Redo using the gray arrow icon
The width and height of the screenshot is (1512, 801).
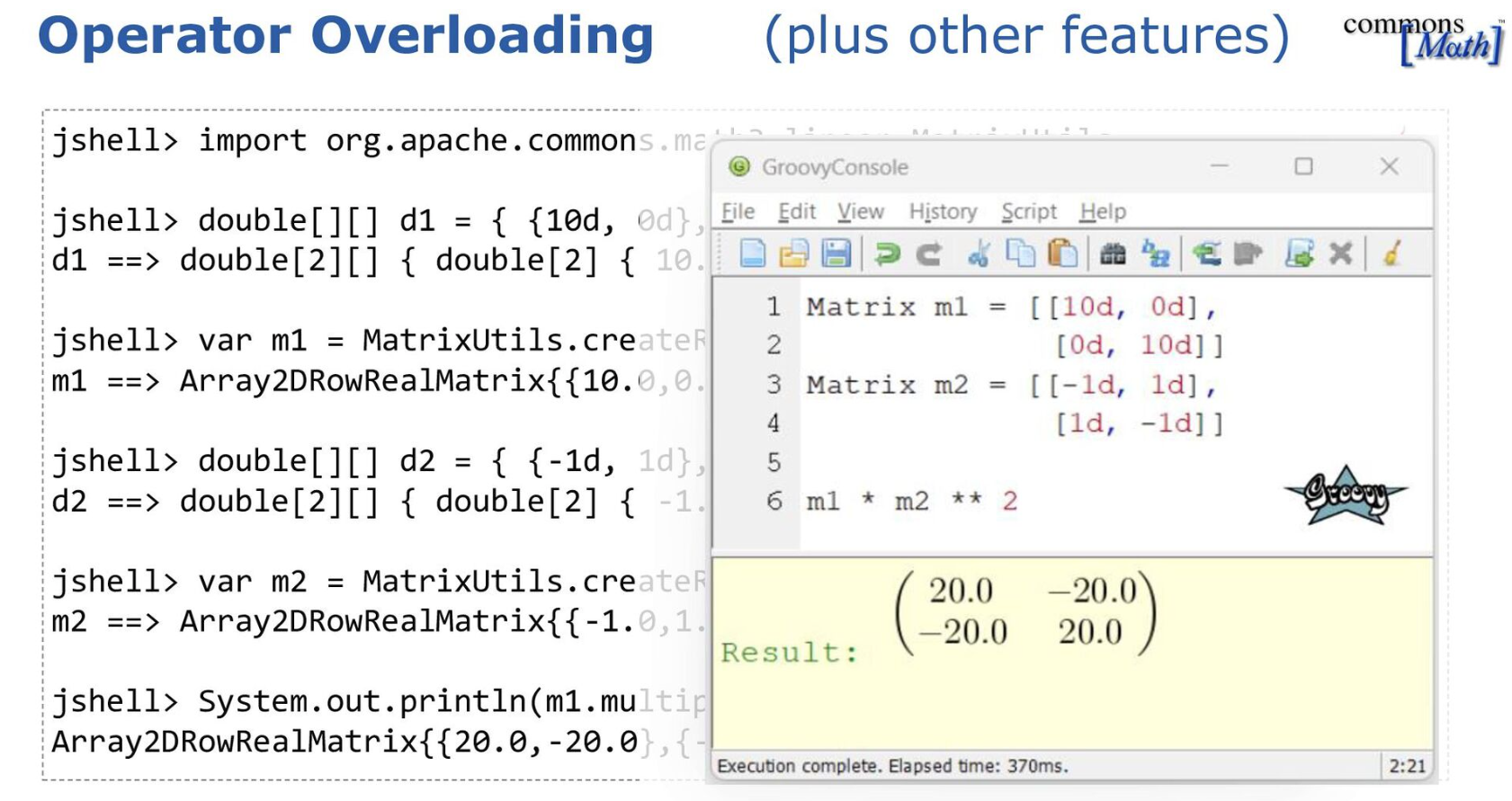pyautogui.click(x=929, y=254)
